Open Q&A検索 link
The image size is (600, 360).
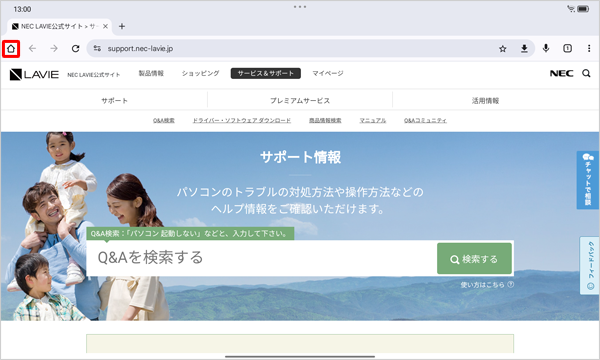(x=164, y=121)
